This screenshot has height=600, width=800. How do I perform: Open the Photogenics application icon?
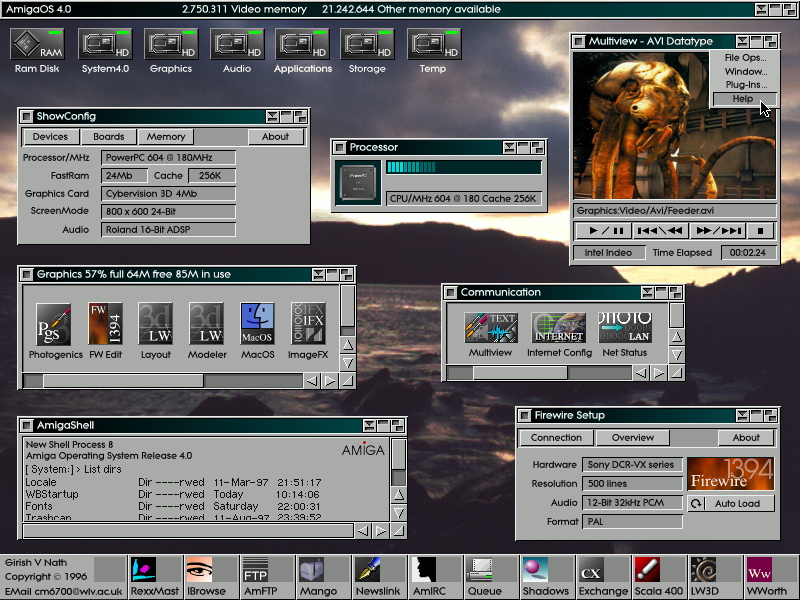coord(54,324)
